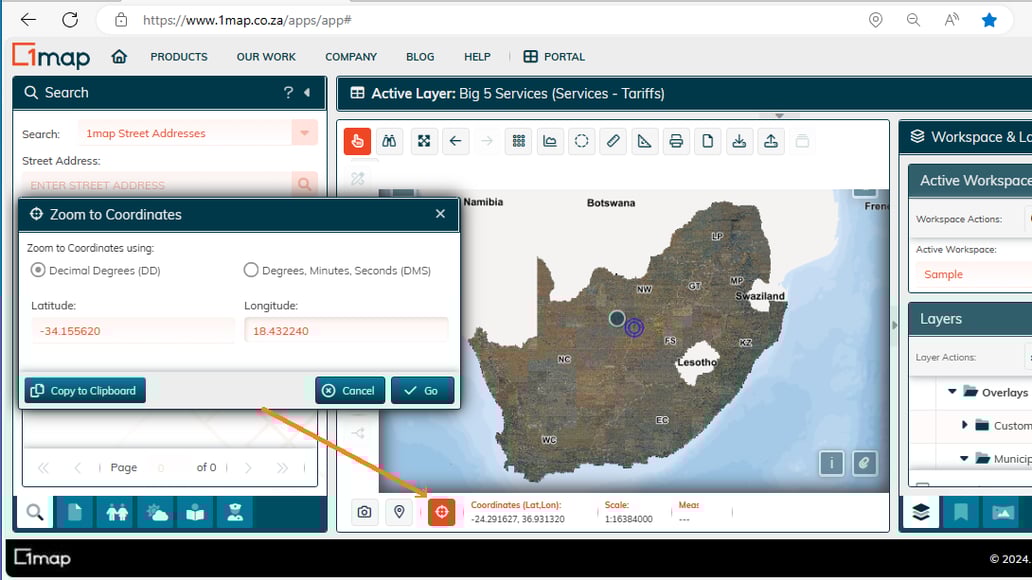The width and height of the screenshot is (1032, 580).
Task: Click the Go button
Action: [422, 390]
